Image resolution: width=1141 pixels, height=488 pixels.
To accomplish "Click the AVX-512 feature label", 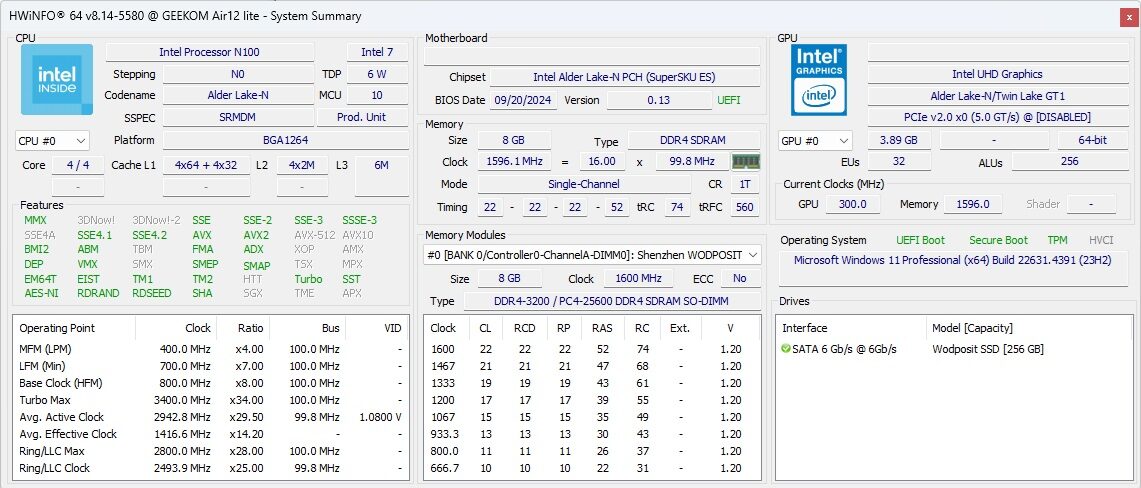I will tap(314, 235).
